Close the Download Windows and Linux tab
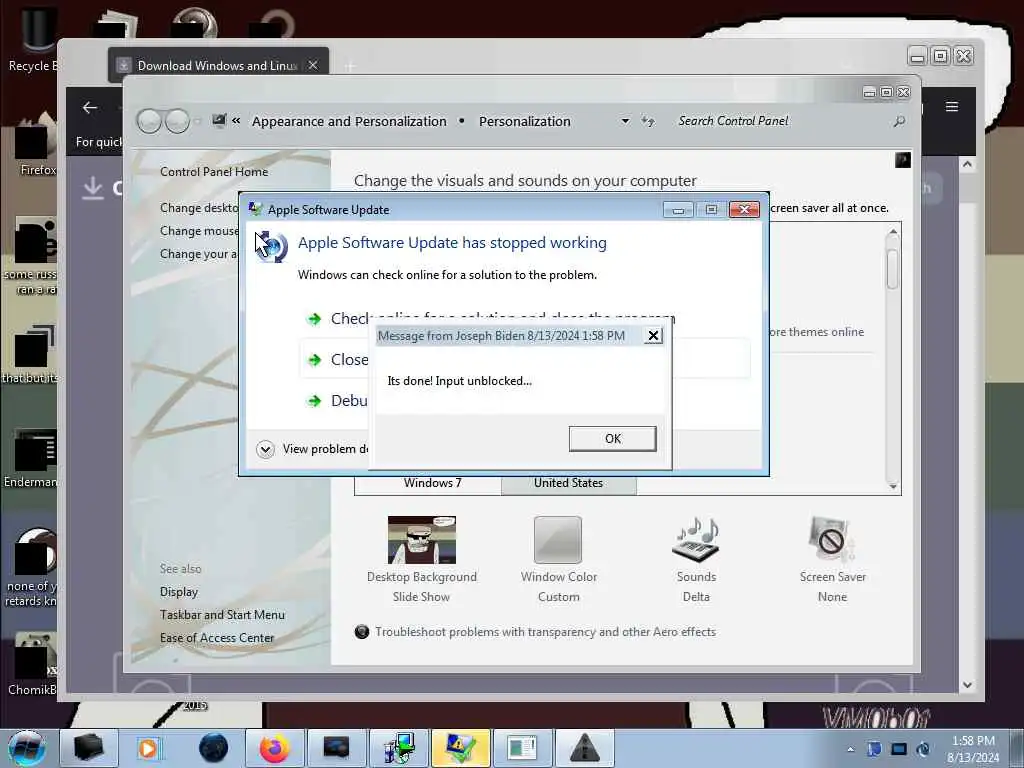The image size is (1024, 768). point(313,65)
